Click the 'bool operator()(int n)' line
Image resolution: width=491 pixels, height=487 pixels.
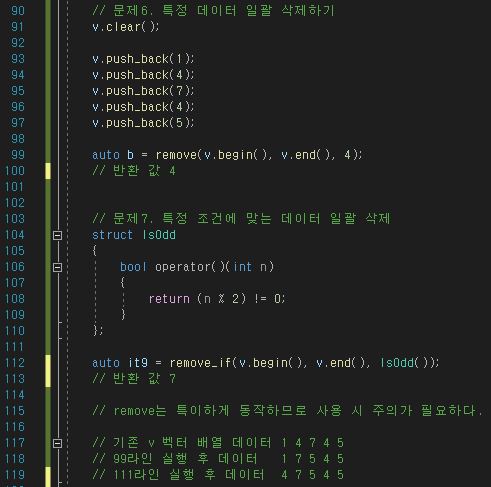pos(197,267)
